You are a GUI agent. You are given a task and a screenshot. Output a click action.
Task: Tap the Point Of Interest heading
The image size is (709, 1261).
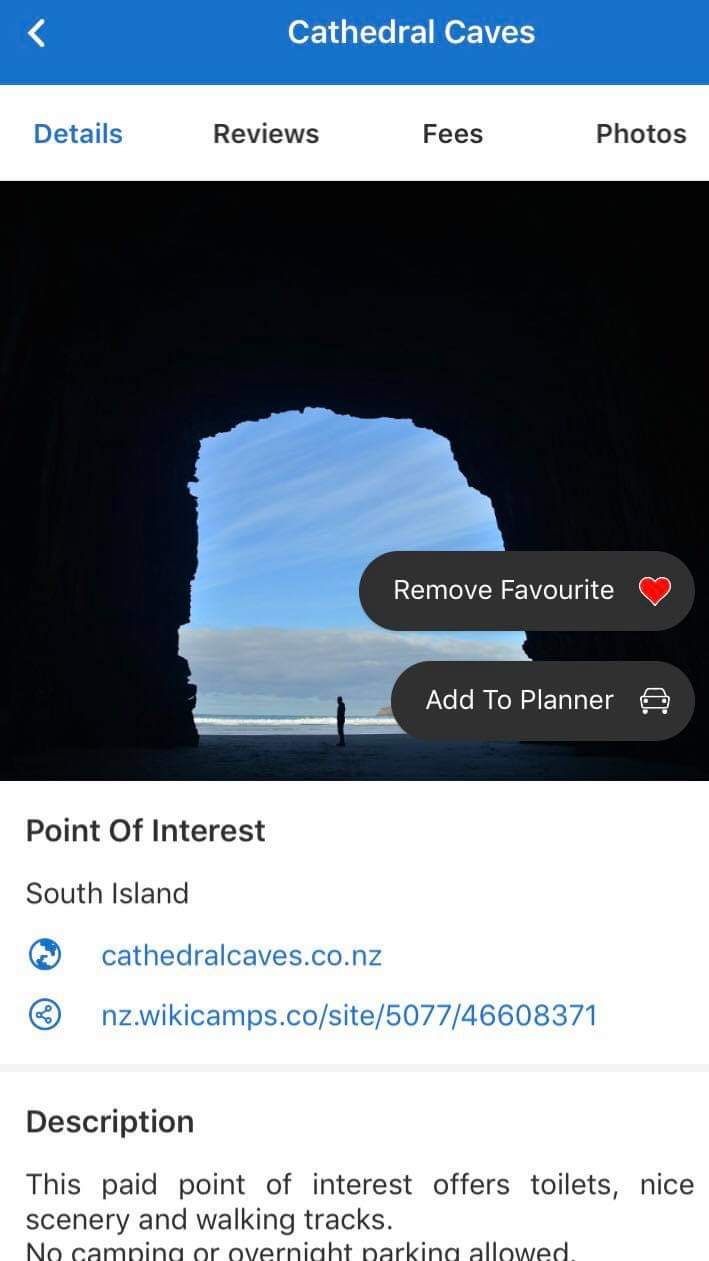146,831
